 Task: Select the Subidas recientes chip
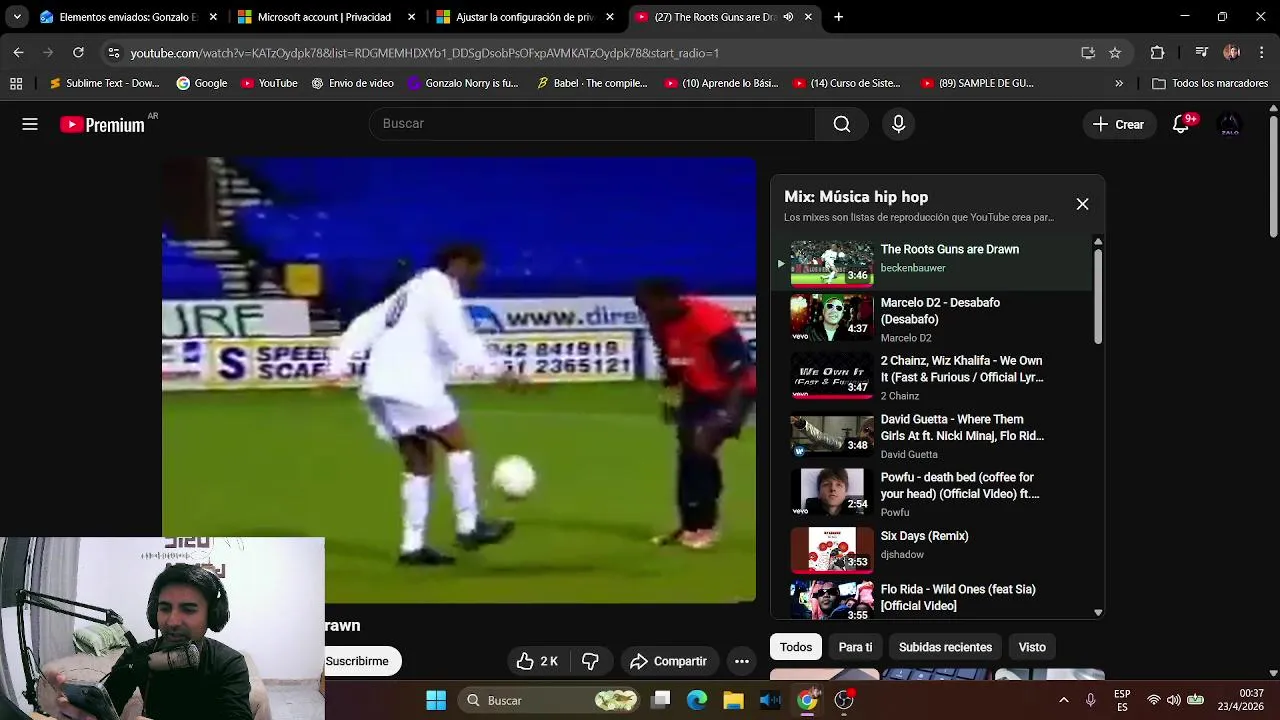945,647
